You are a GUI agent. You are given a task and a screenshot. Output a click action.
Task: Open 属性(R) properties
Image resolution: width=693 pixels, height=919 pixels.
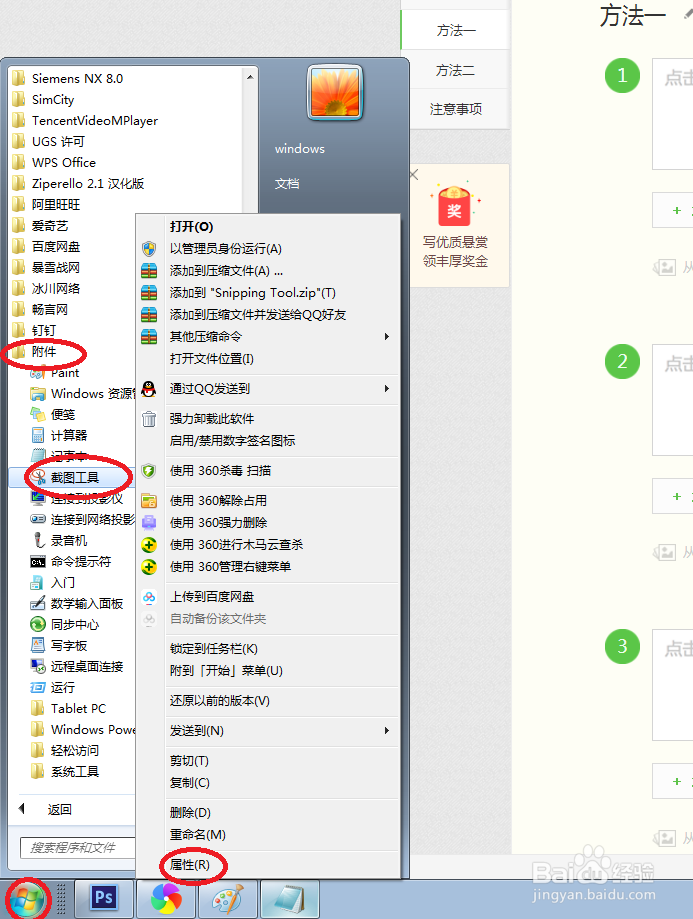[x=189, y=865]
